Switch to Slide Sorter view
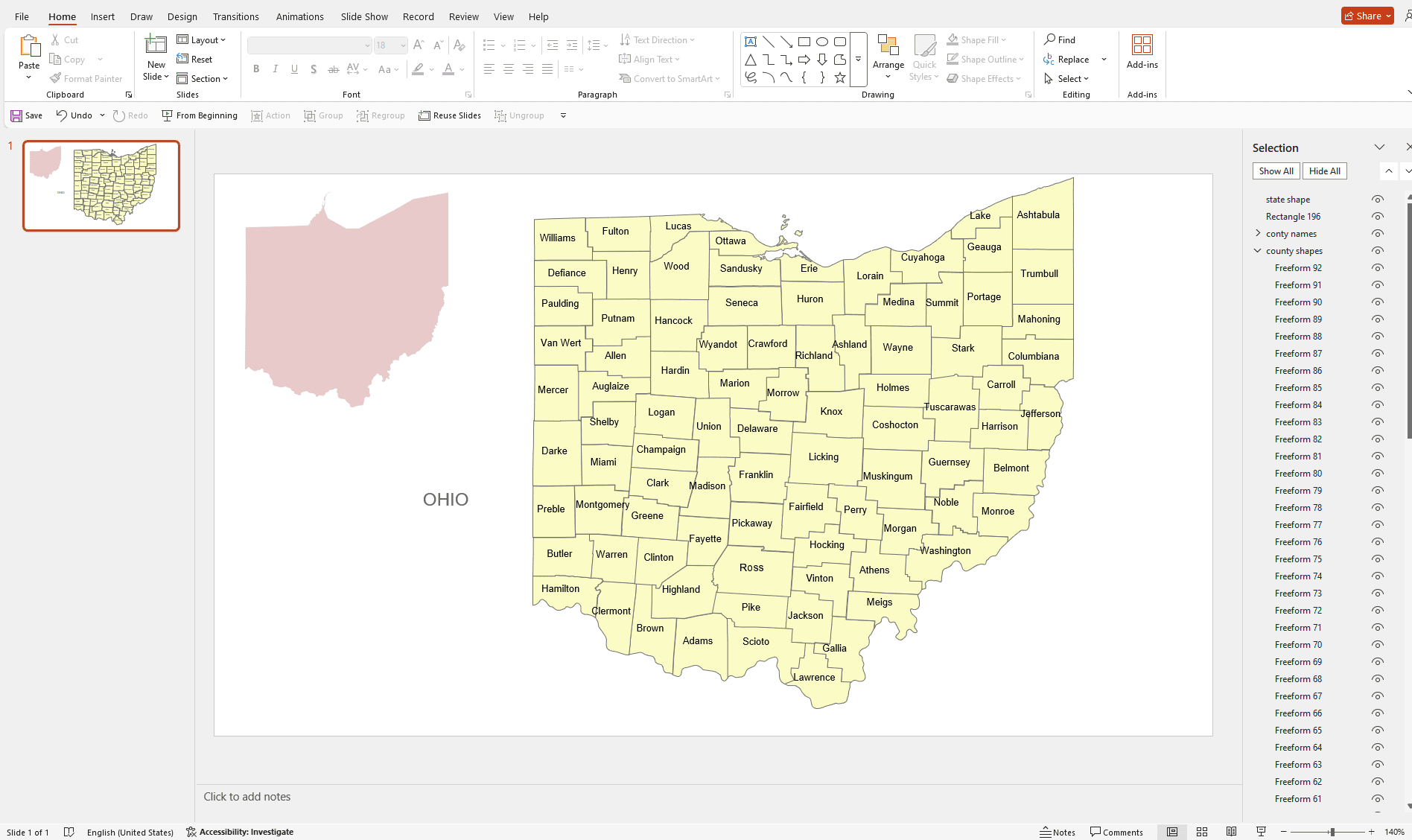The height and width of the screenshot is (840, 1412). (1202, 832)
